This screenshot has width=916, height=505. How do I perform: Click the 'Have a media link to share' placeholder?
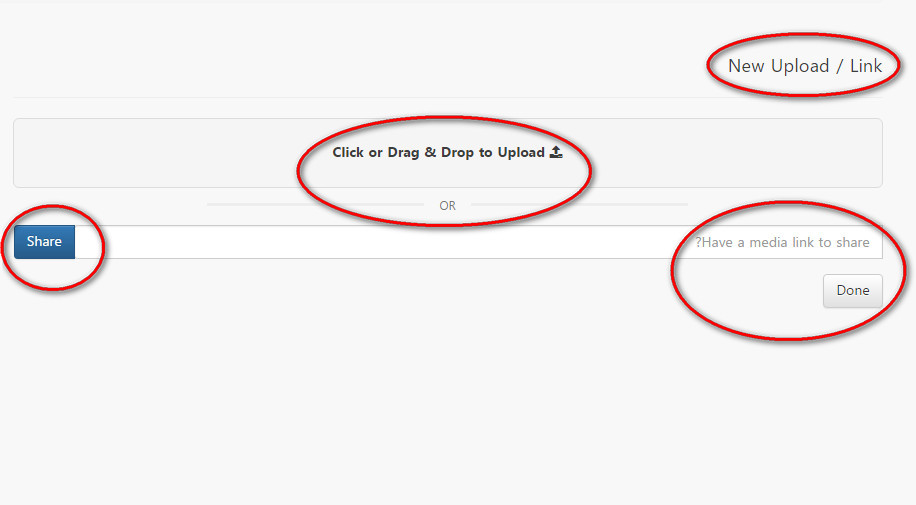click(782, 243)
